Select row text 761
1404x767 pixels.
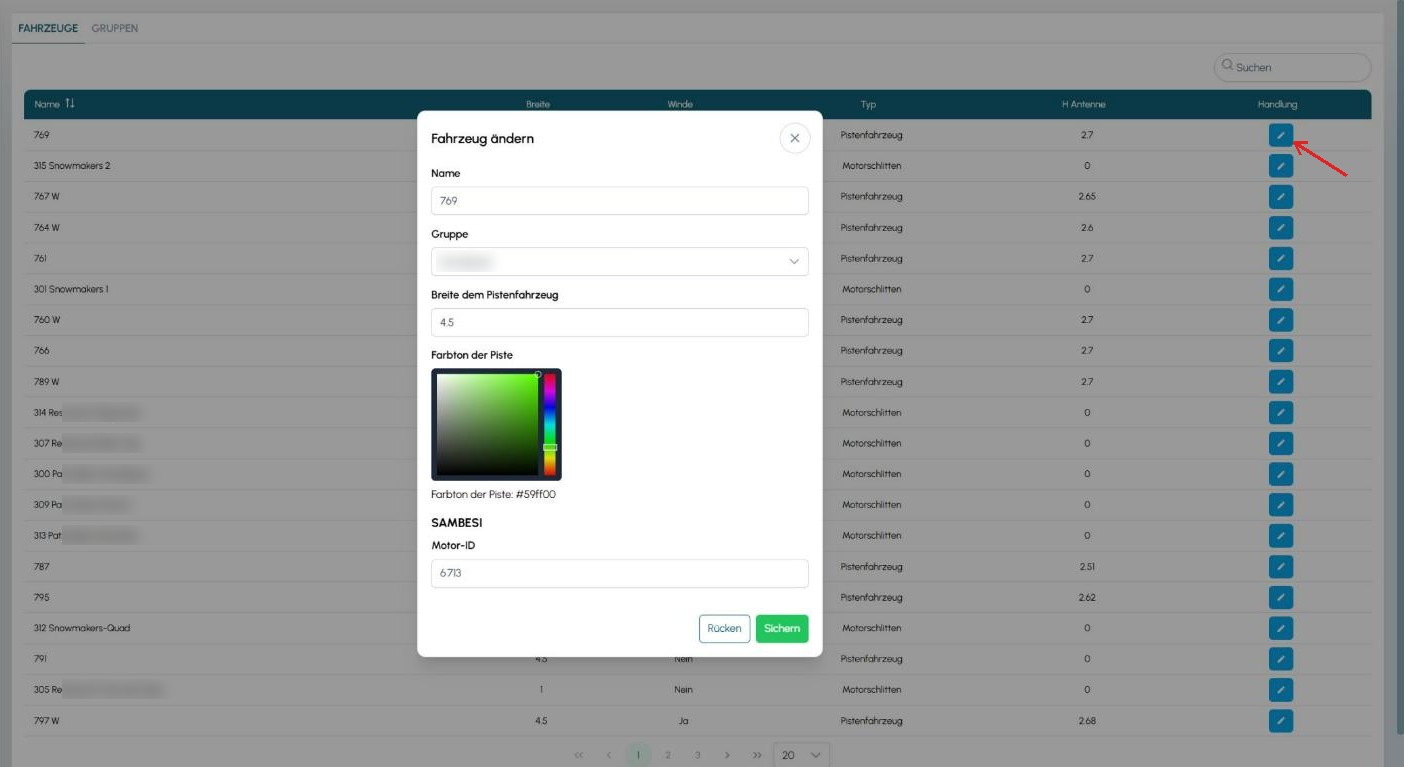click(x=41, y=258)
